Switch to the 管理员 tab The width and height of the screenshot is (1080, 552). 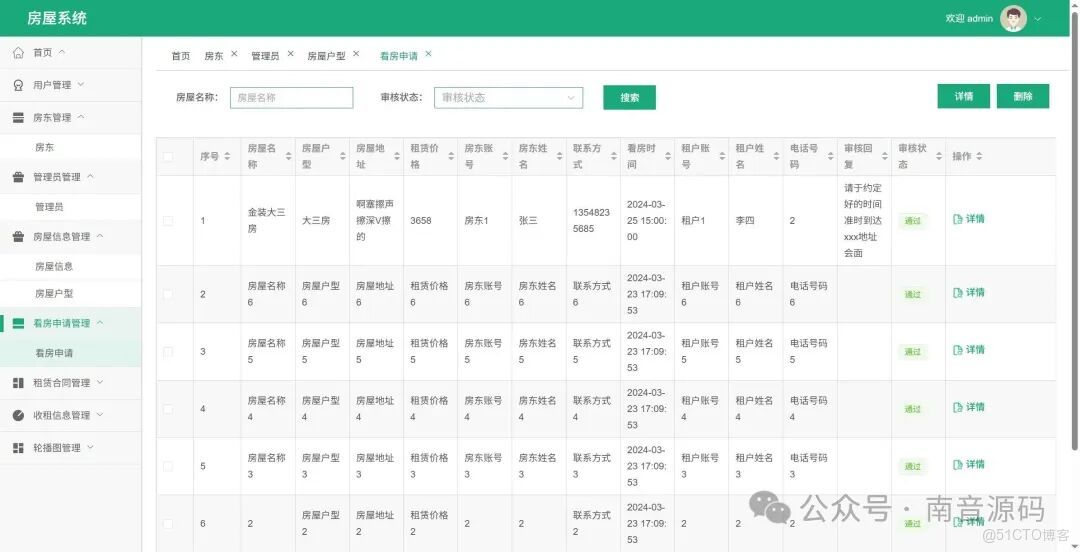(x=265, y=56)
